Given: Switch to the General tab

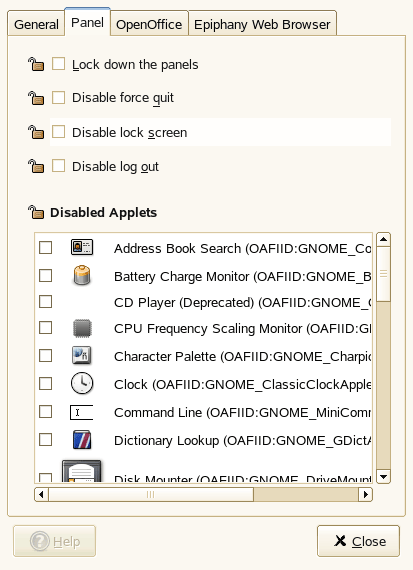Looking at the screenshot, I should (x=36, y=24).
